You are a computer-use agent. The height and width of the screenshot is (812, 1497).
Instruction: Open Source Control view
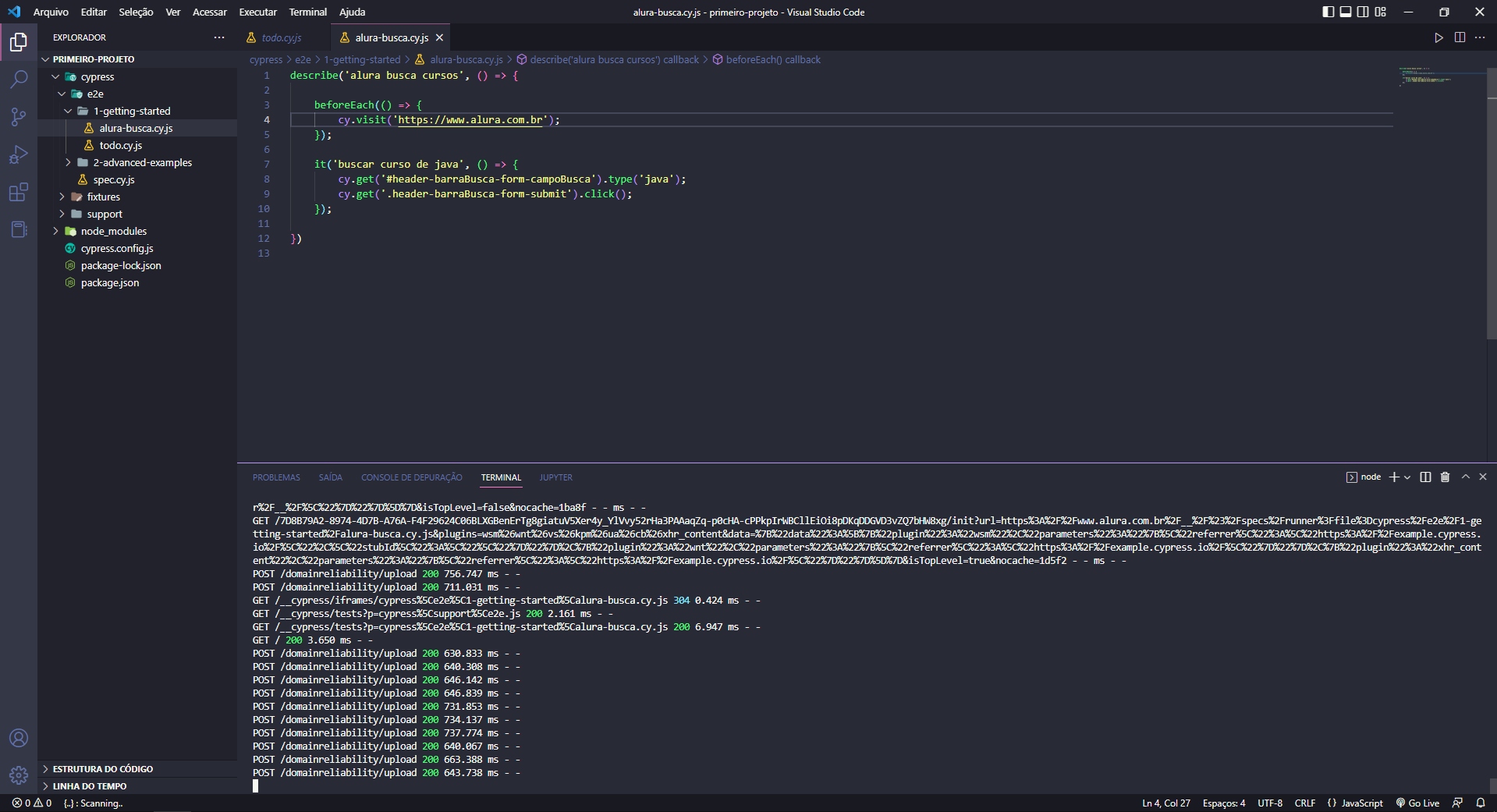click(19, 117)
